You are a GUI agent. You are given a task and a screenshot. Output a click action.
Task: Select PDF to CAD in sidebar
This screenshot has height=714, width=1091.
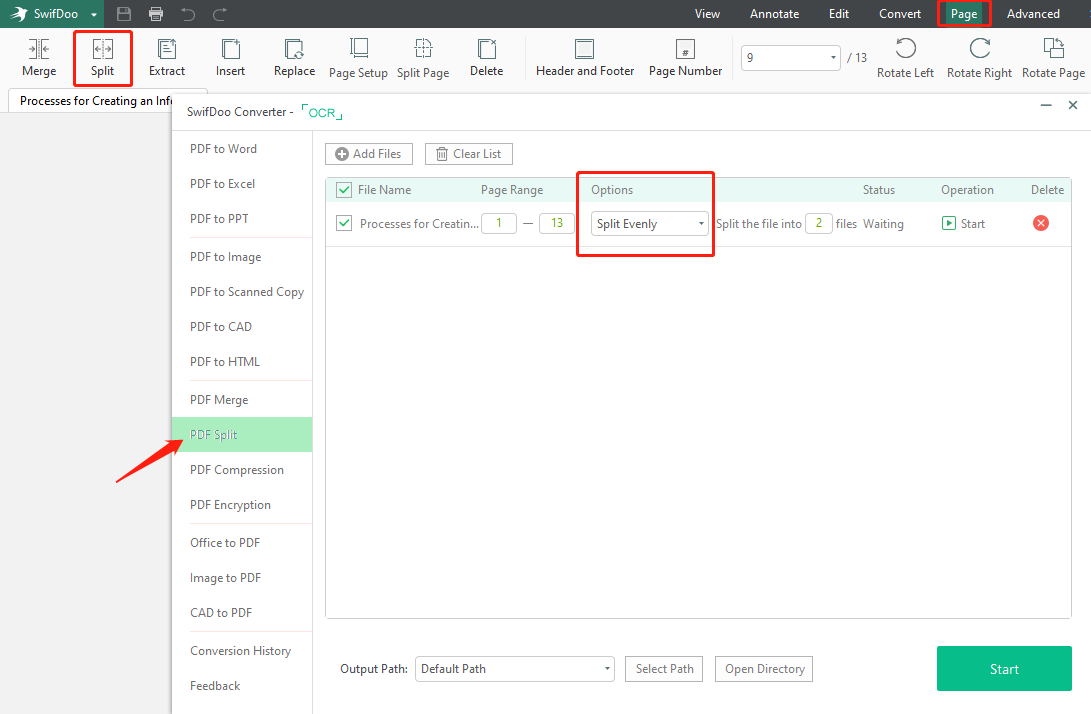221,326
